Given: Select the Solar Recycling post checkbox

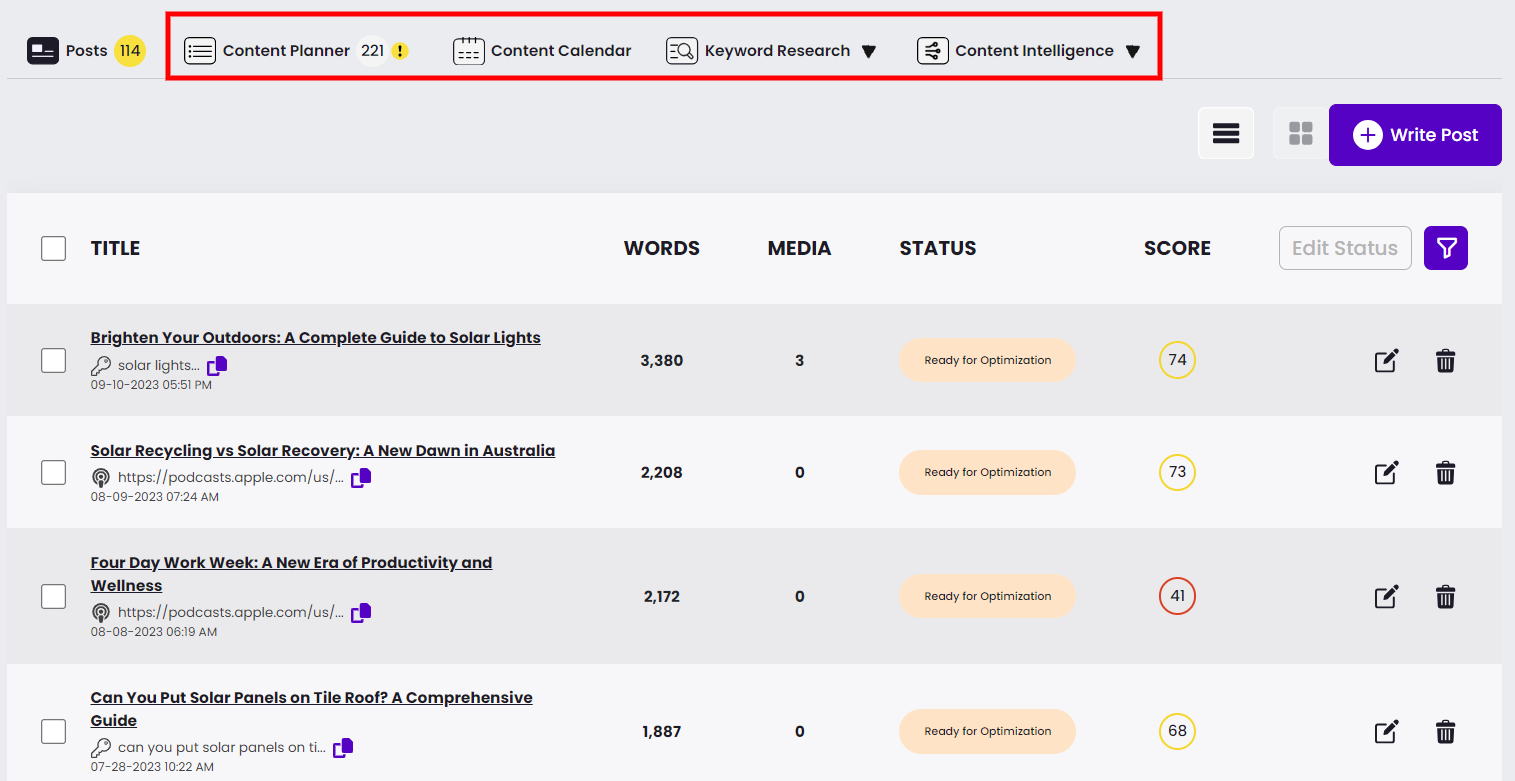Looking at the screenshot, I should pyautogui.click(x=54, y=472).
